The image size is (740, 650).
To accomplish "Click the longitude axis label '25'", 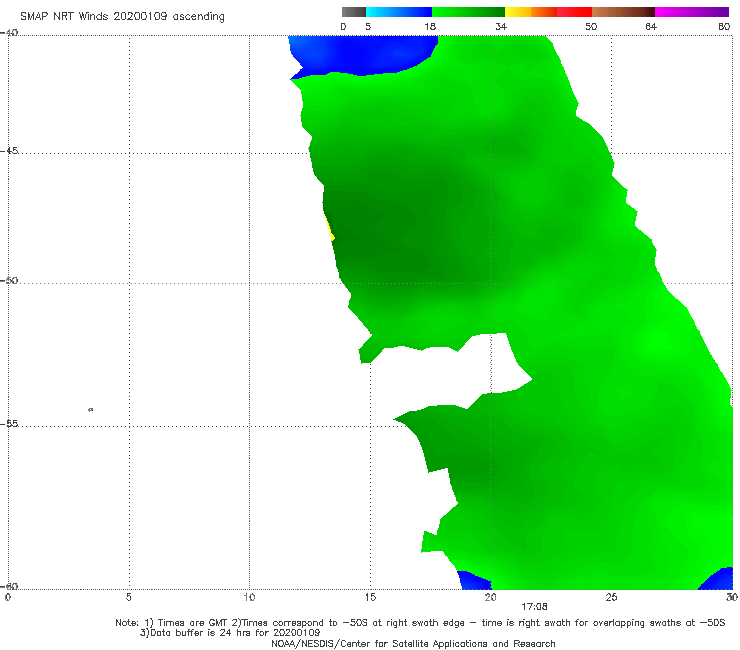I will 611,597.
